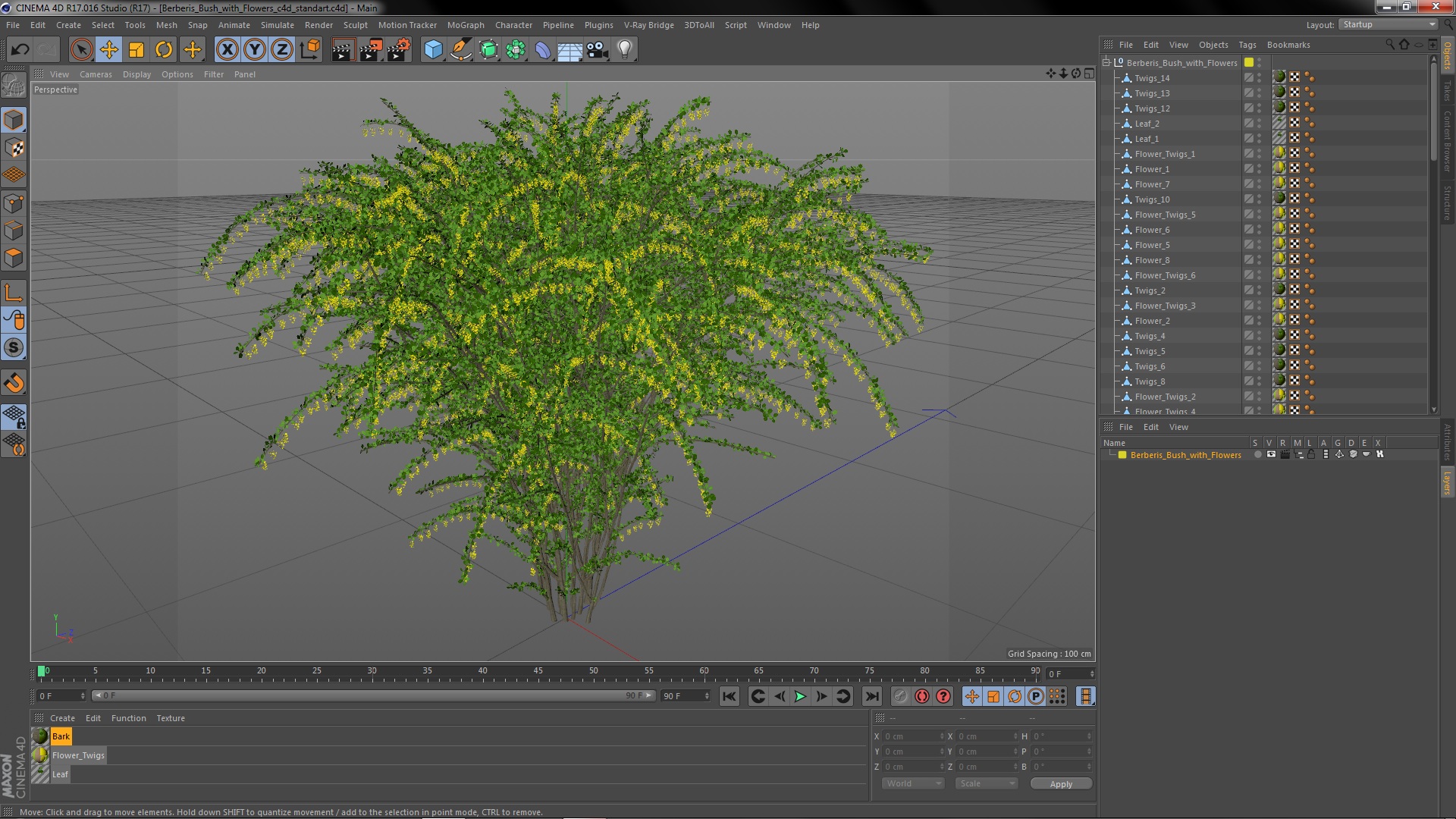Select the Flower_Twigs material swatch
This screenshot has width=1456, height=819.
pos(40,755)
